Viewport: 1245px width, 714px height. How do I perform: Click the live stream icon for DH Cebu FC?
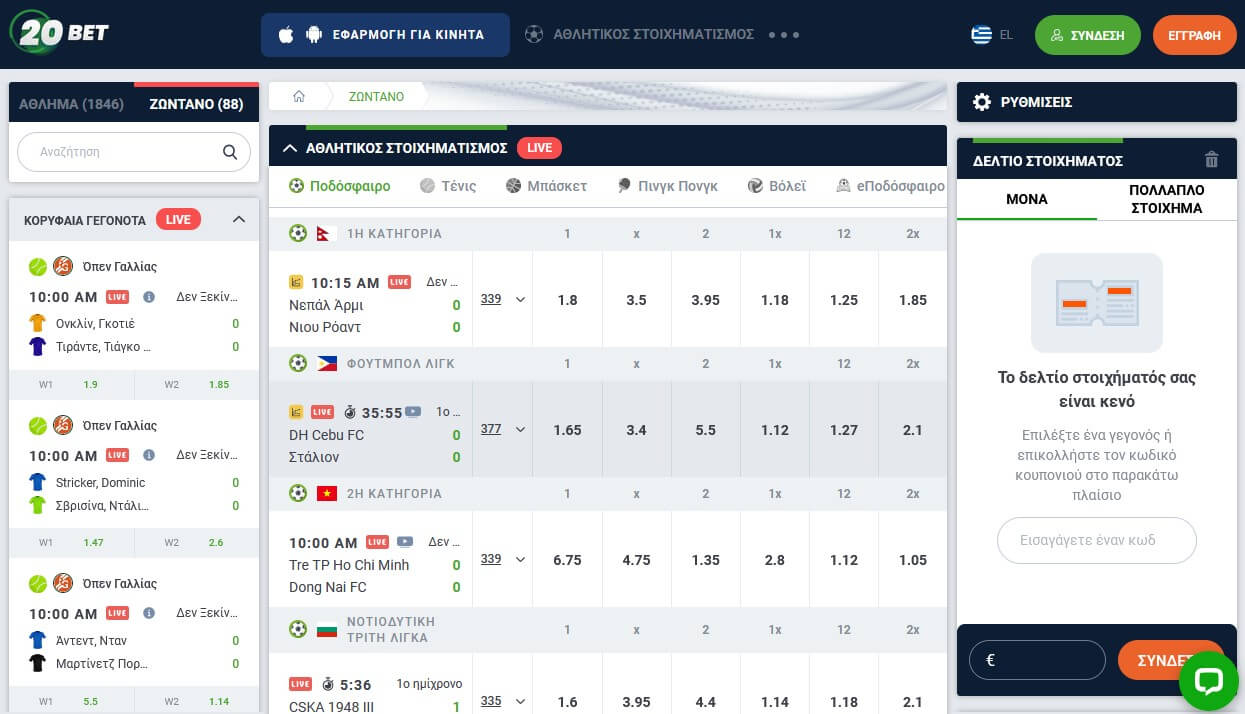[413, 412]
